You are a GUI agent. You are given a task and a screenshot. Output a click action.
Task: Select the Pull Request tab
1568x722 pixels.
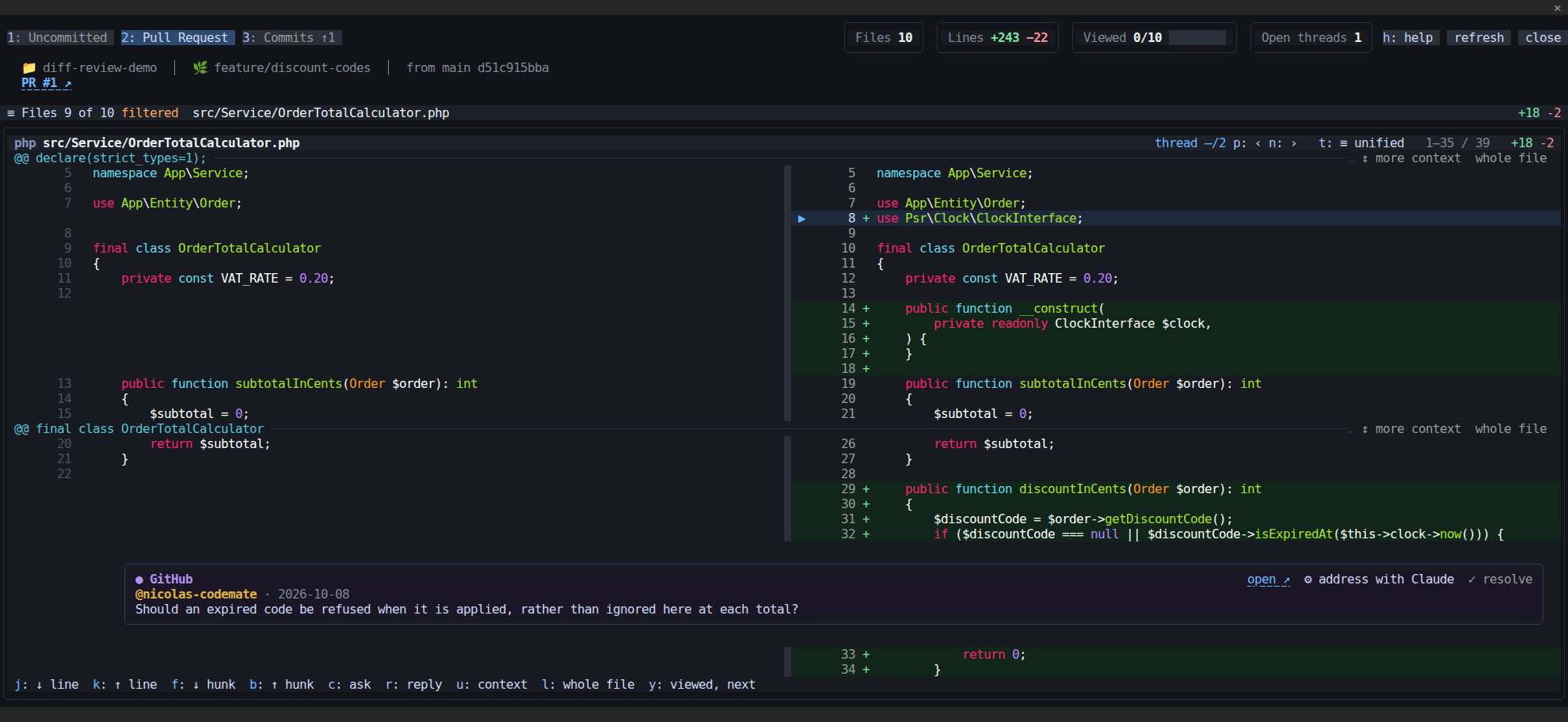tap(178, 37)
